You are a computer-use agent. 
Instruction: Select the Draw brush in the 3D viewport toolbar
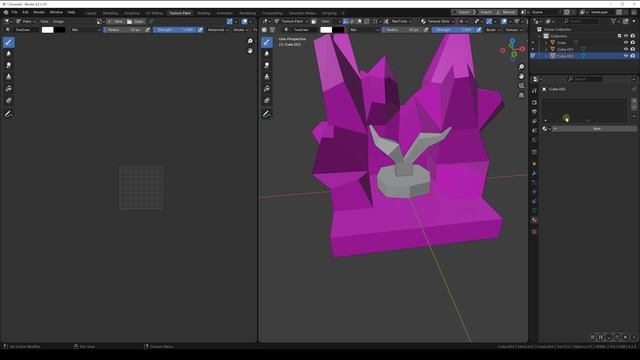267,42
